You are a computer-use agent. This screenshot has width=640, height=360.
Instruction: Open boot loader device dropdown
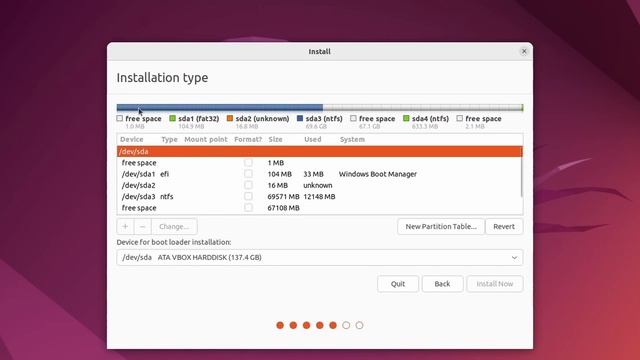point(320,258)
